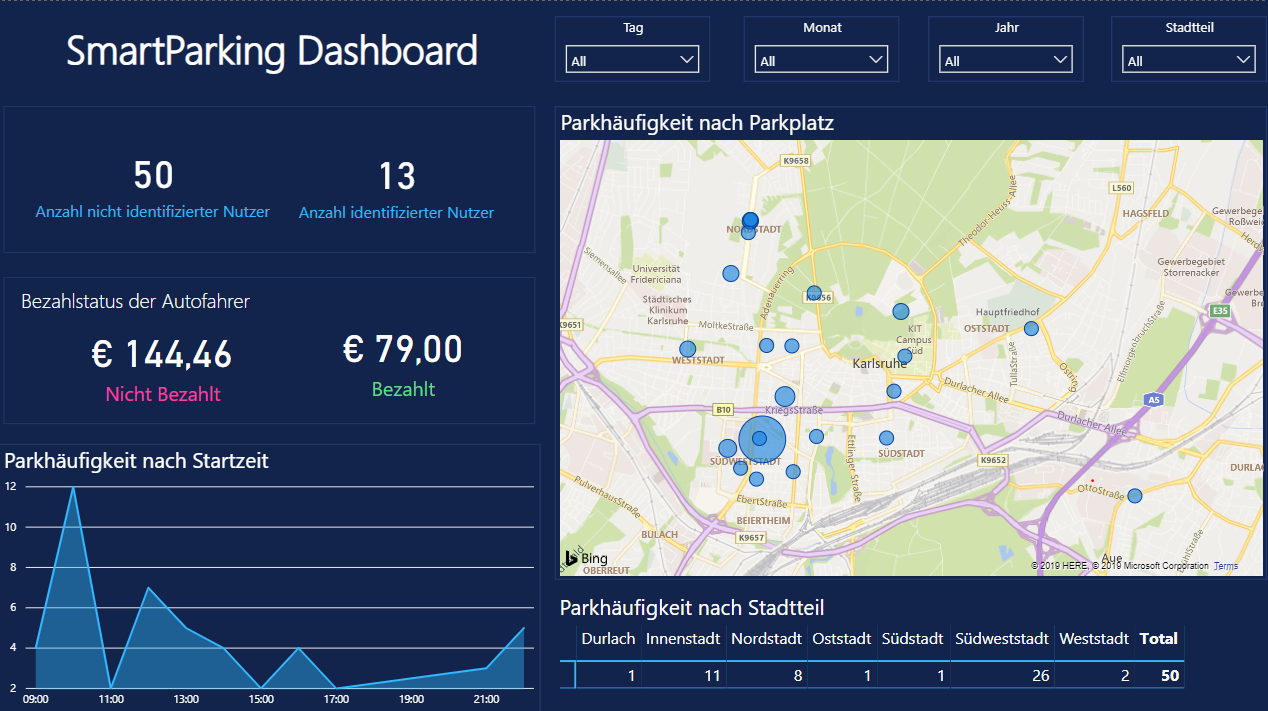
Task: Click the highest peak of the area chart
Action: coord(73,488)
